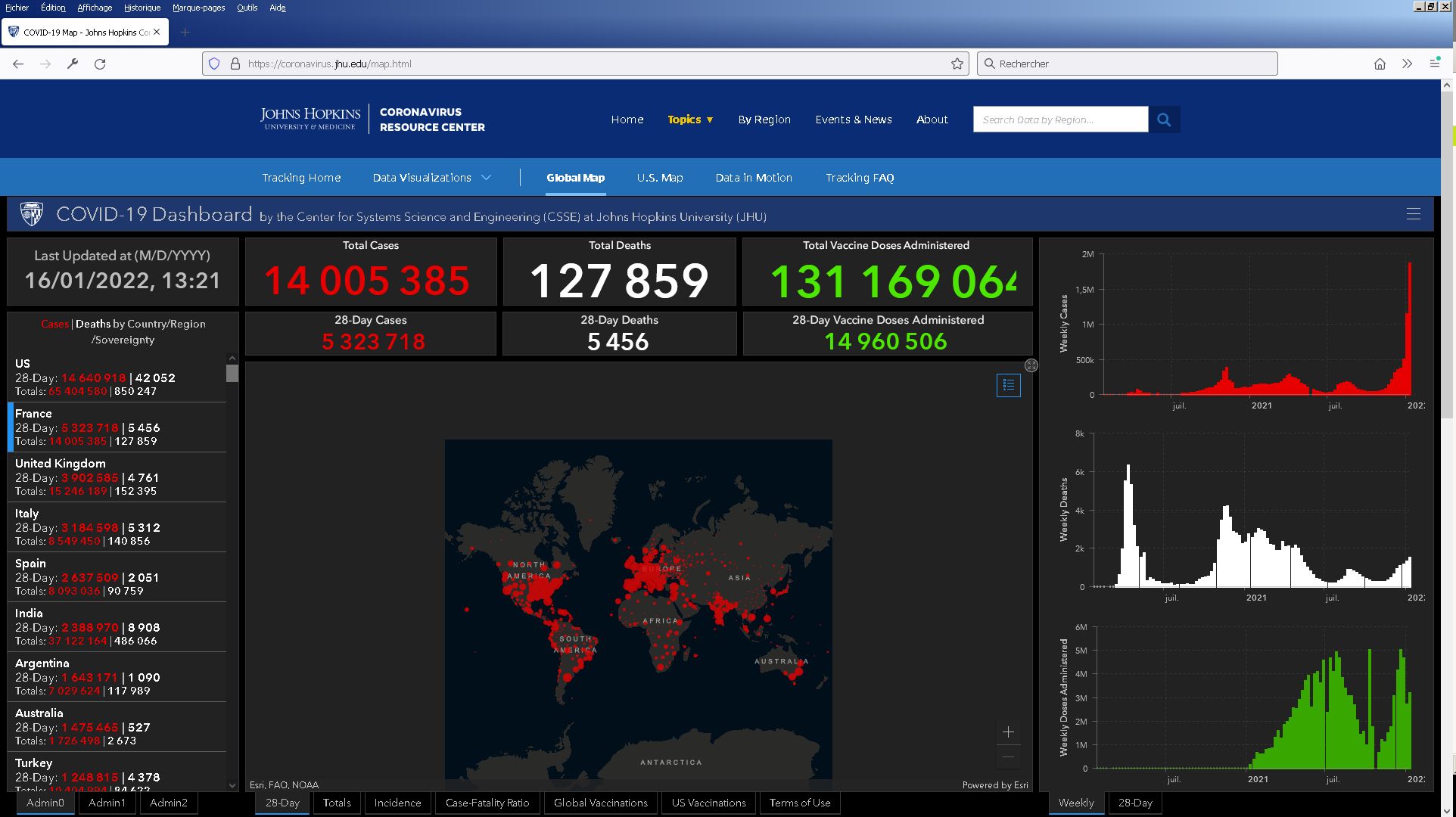Click the country list scrollbar thumb
Screen dimensions: 1456x817
(232, 373)
